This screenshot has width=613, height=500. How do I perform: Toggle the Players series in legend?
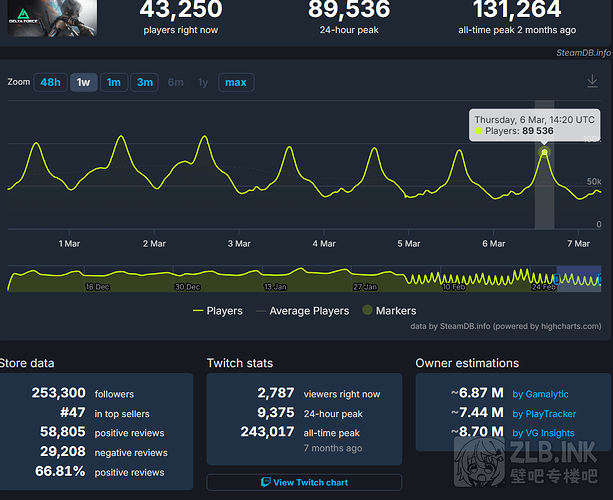(217, 311)
